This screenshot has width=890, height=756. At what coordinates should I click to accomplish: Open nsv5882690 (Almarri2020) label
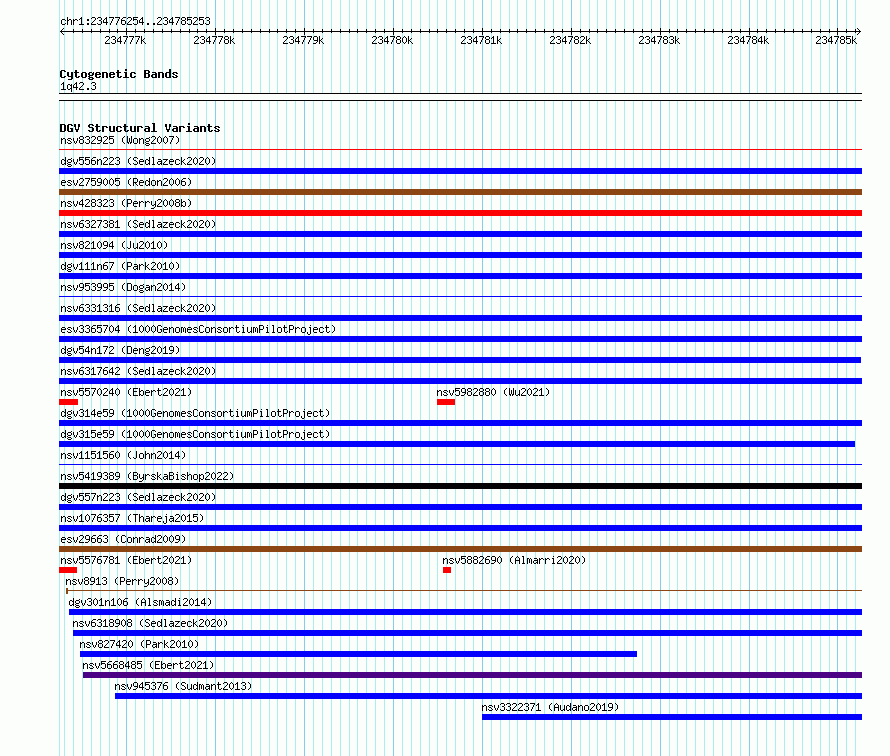[x=514, y=560]
